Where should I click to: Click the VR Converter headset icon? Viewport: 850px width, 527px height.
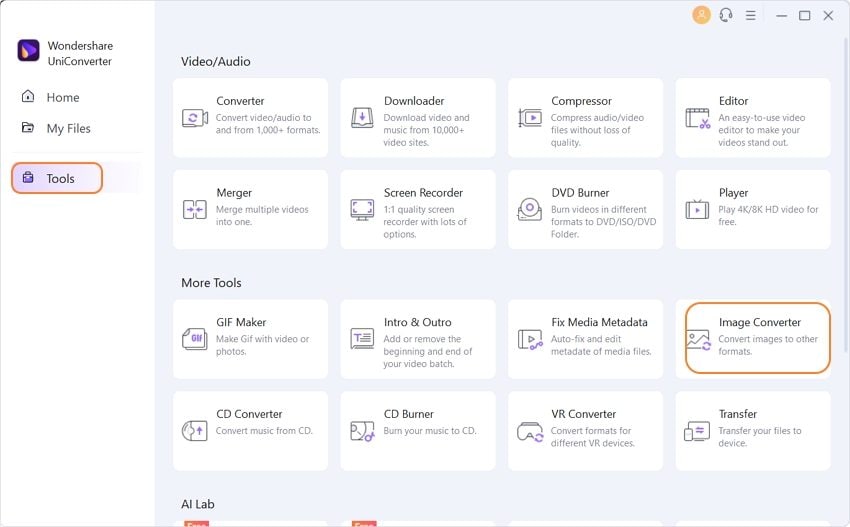[530, 432]
